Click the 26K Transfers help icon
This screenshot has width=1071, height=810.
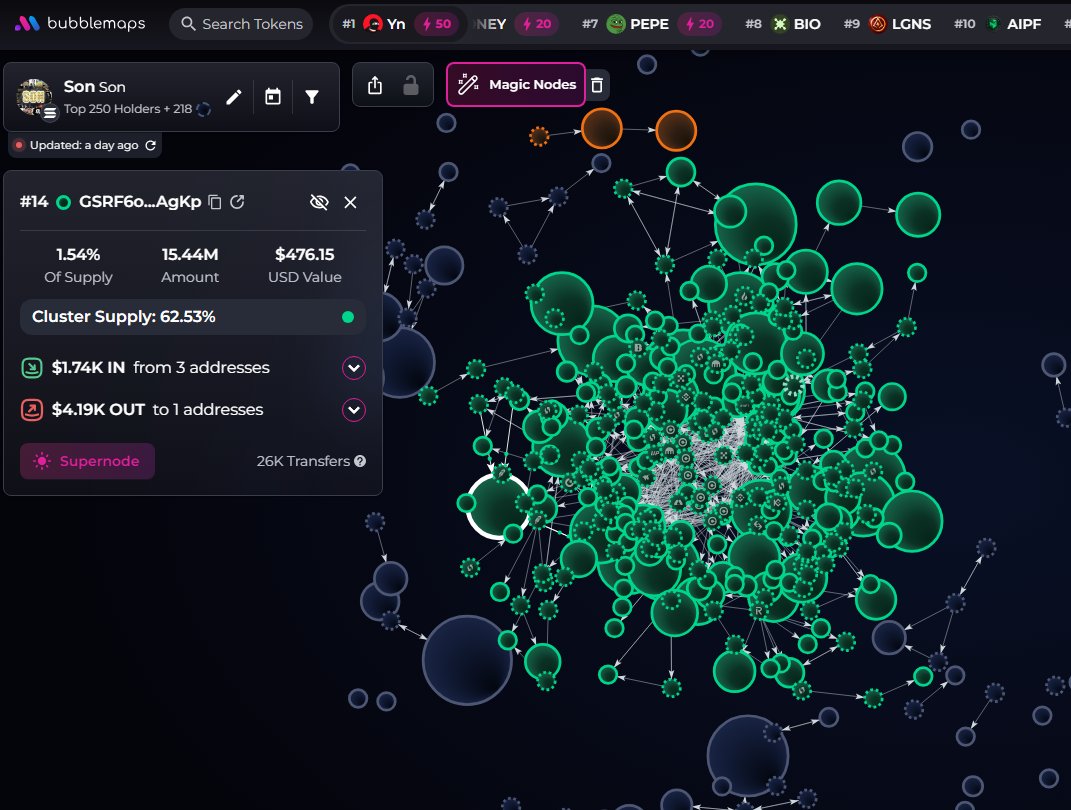tap(360, 462)
